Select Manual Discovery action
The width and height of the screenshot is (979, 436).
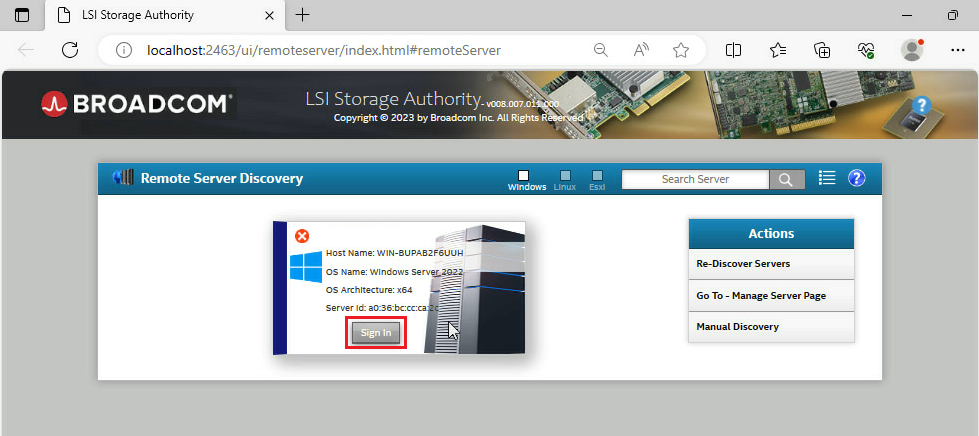(771, 327)
